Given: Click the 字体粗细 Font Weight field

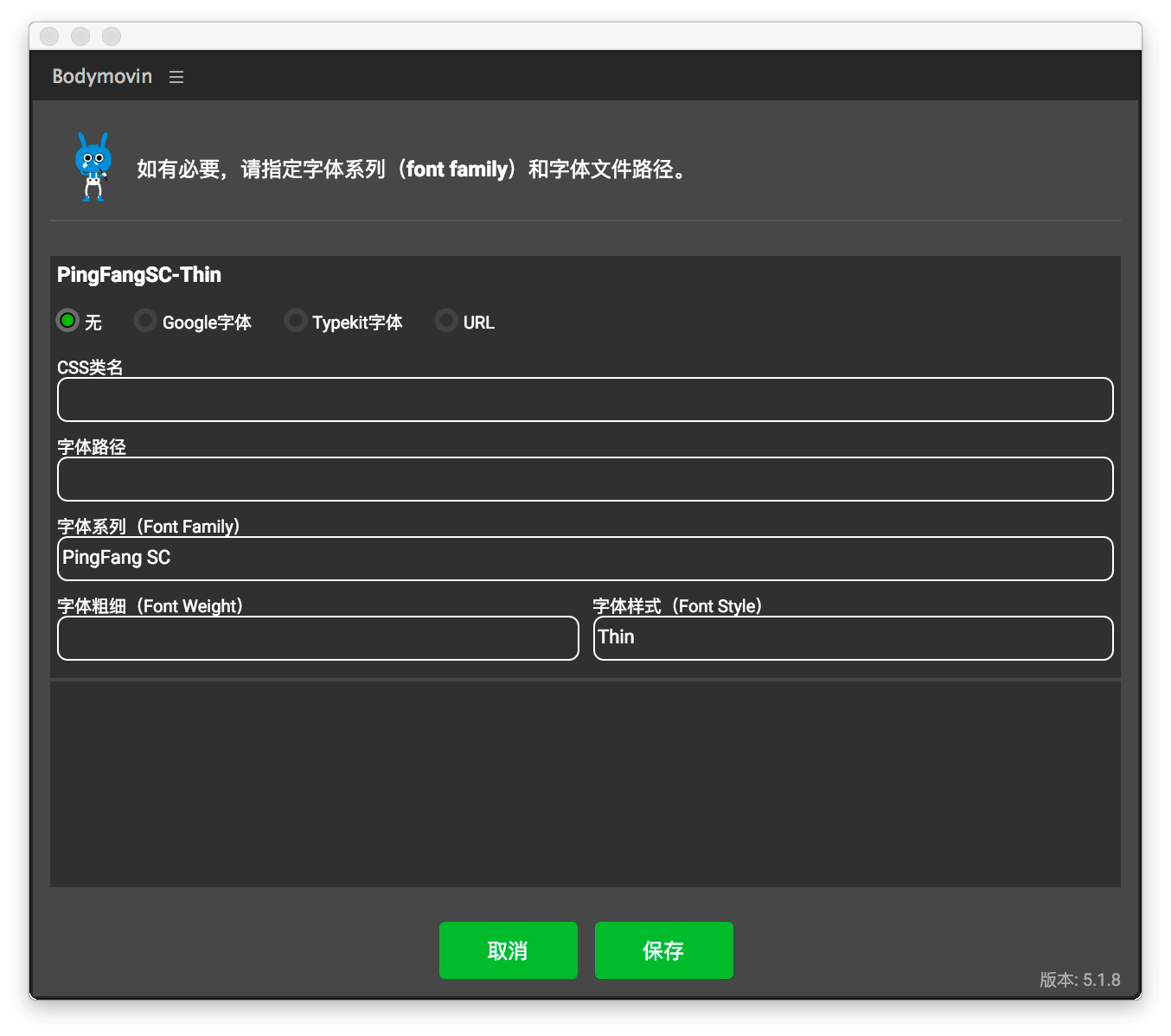Looking at the screenshot, I should coord(317,638).
